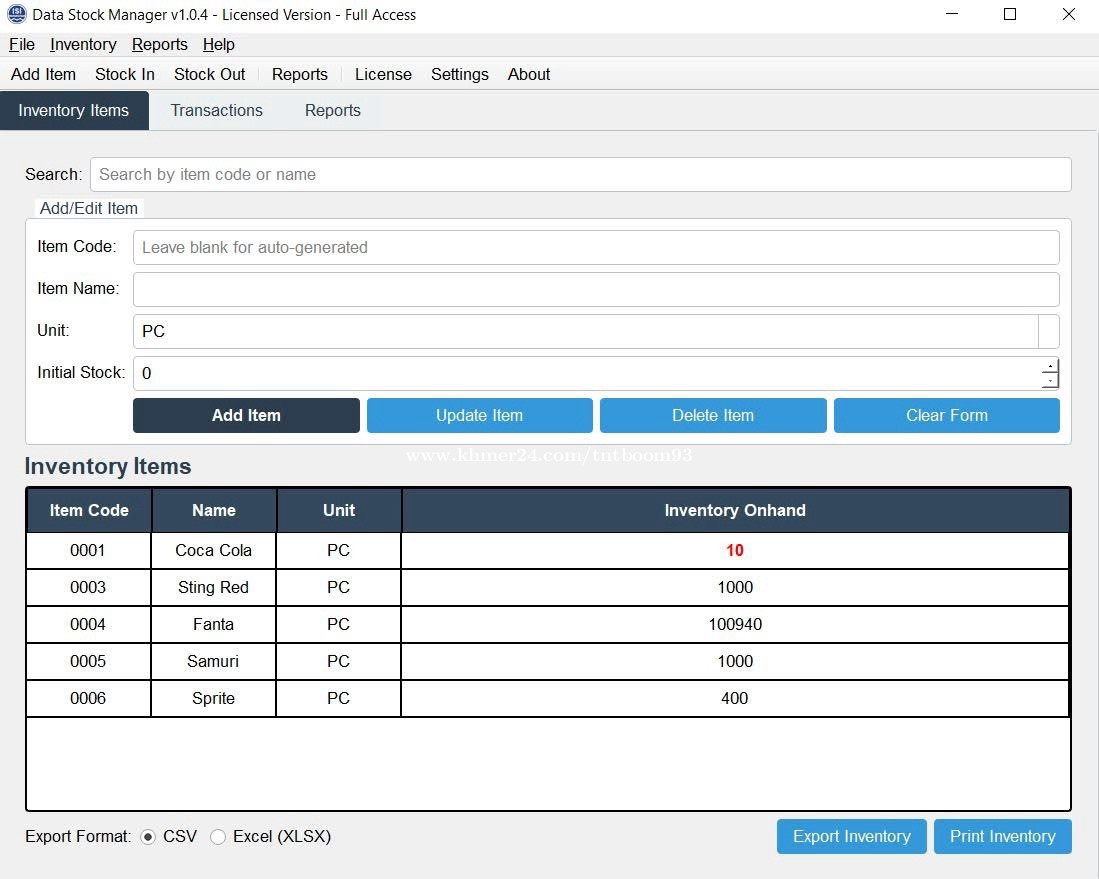This screenshot has height=879, width=1099.
Task: Click the PC unit cell for Sprite
Action: click(339, 699)
